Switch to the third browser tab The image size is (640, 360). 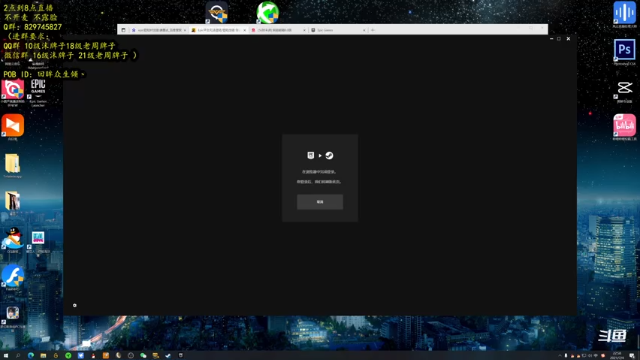click(278, 30)
